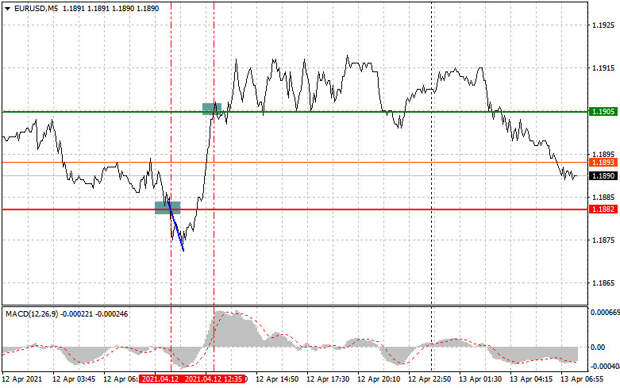The image size is (620, 388).
Task: Click the 1.1865 price scale value
Action: [603, 283]
